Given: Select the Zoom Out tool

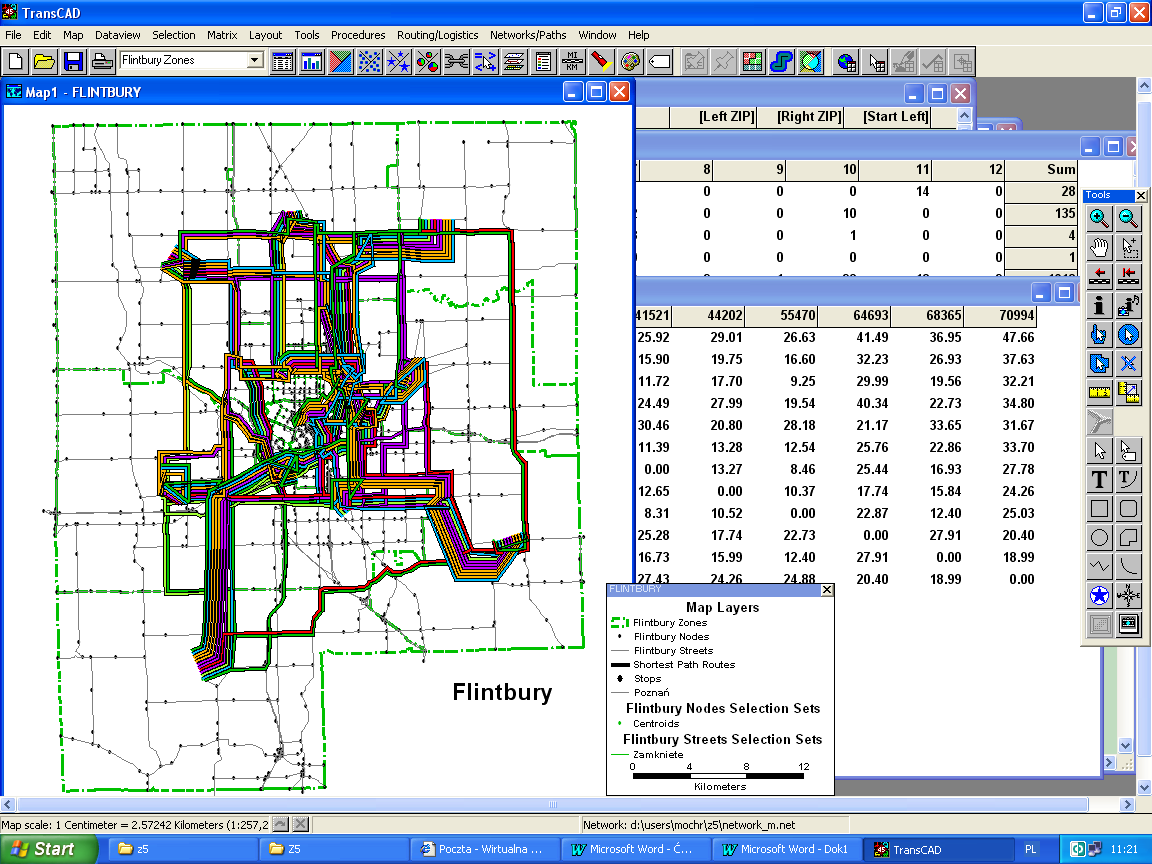Looking at the screenshot, I should pyautogui.click(x=1128, y=218).
